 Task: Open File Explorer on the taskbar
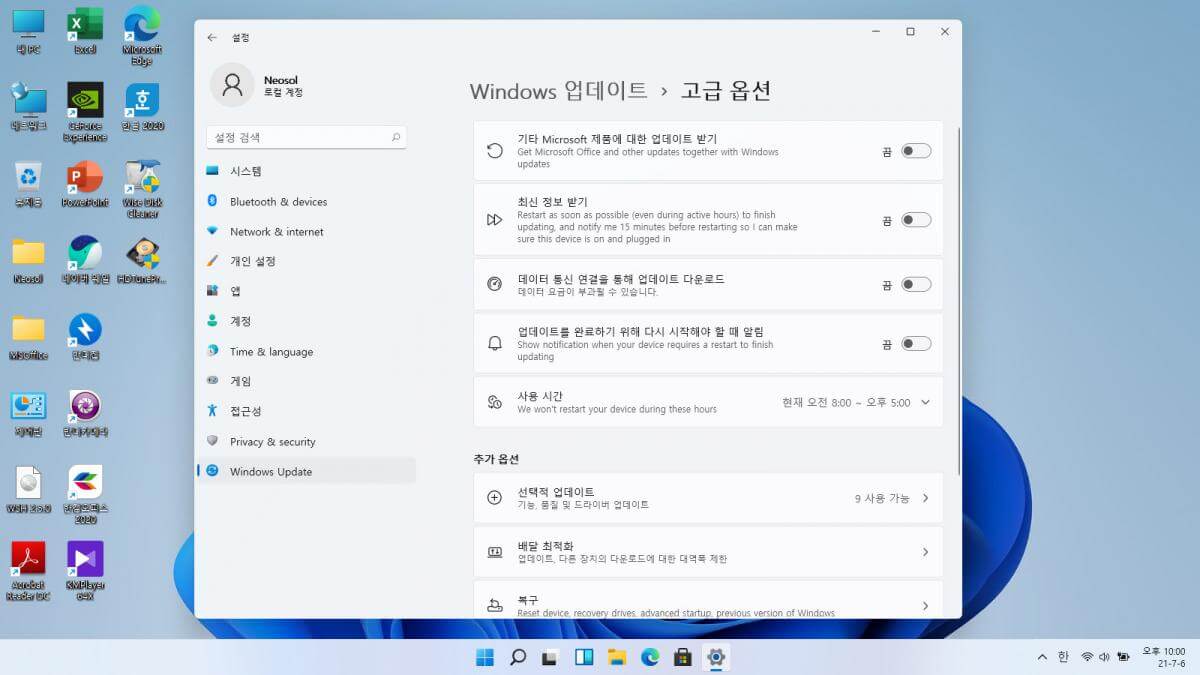pyautogui.click(x=617, y=657)
